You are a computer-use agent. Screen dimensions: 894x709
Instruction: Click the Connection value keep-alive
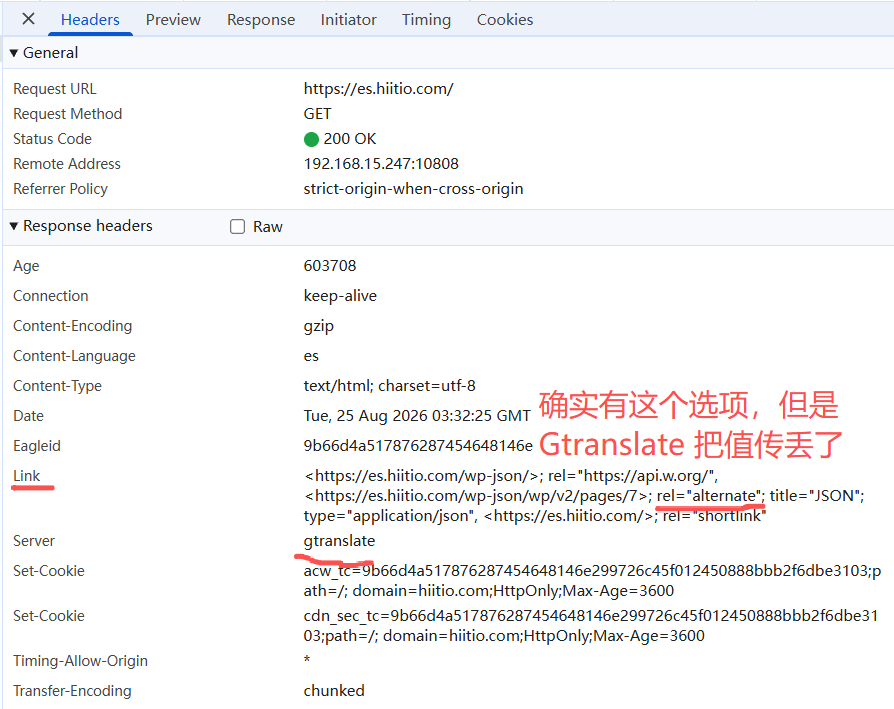(340, 296)
